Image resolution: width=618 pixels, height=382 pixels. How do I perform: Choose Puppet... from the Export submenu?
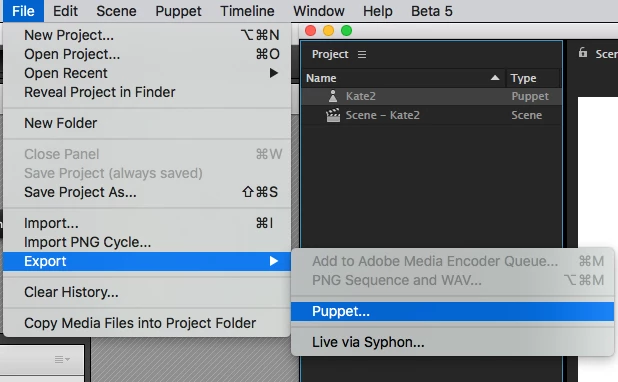coord(452,311)
